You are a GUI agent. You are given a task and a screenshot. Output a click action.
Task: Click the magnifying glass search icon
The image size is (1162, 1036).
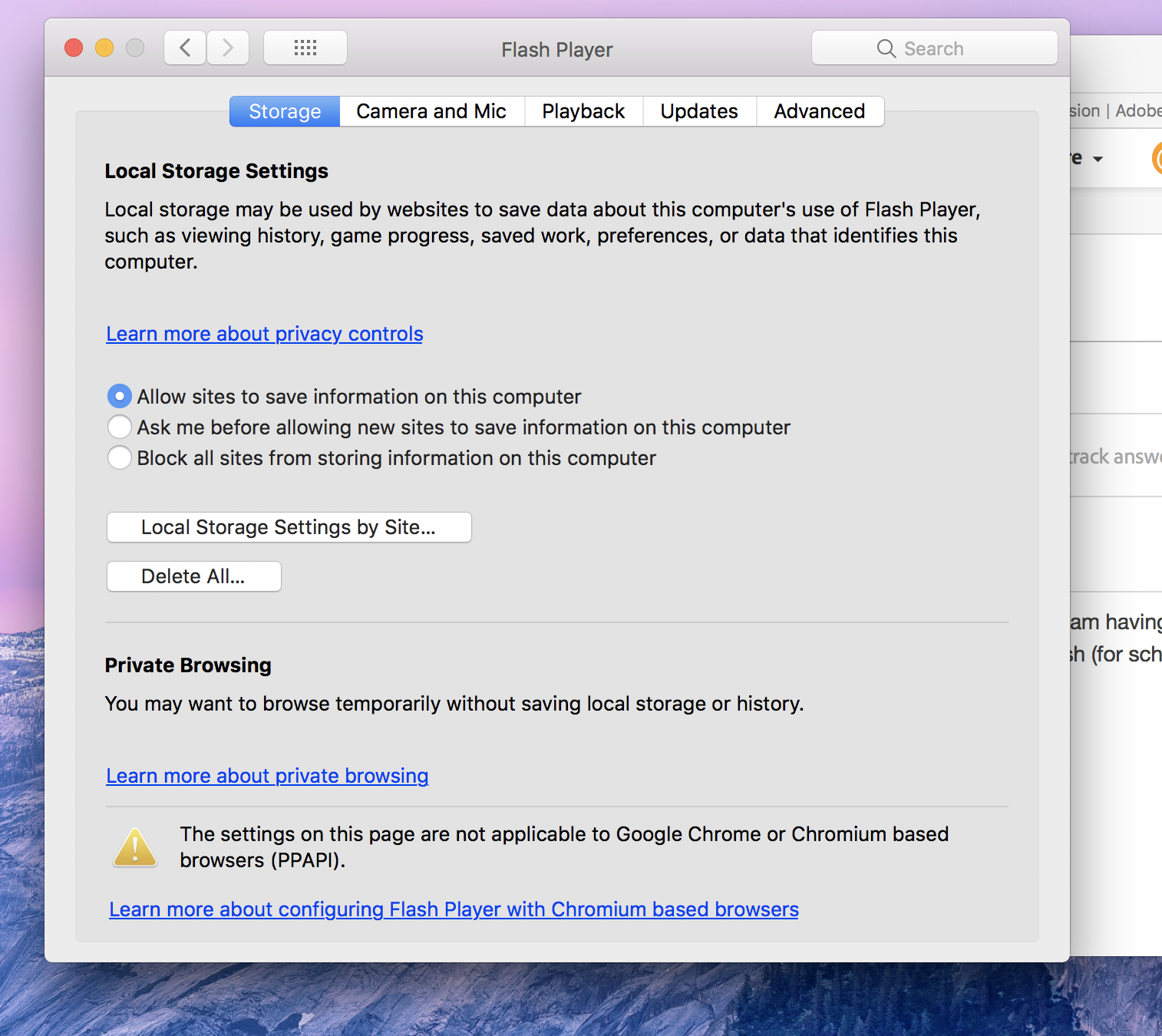[886, 48]
